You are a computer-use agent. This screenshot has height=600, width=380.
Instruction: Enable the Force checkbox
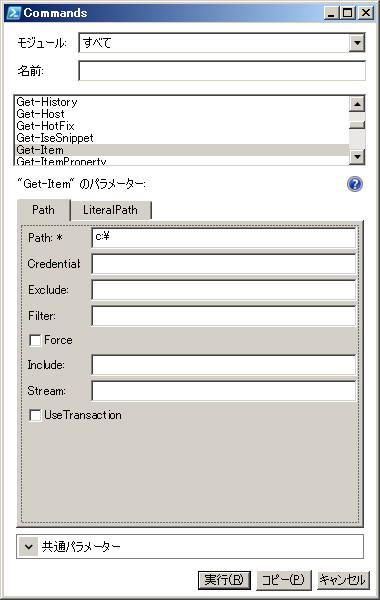35,340
